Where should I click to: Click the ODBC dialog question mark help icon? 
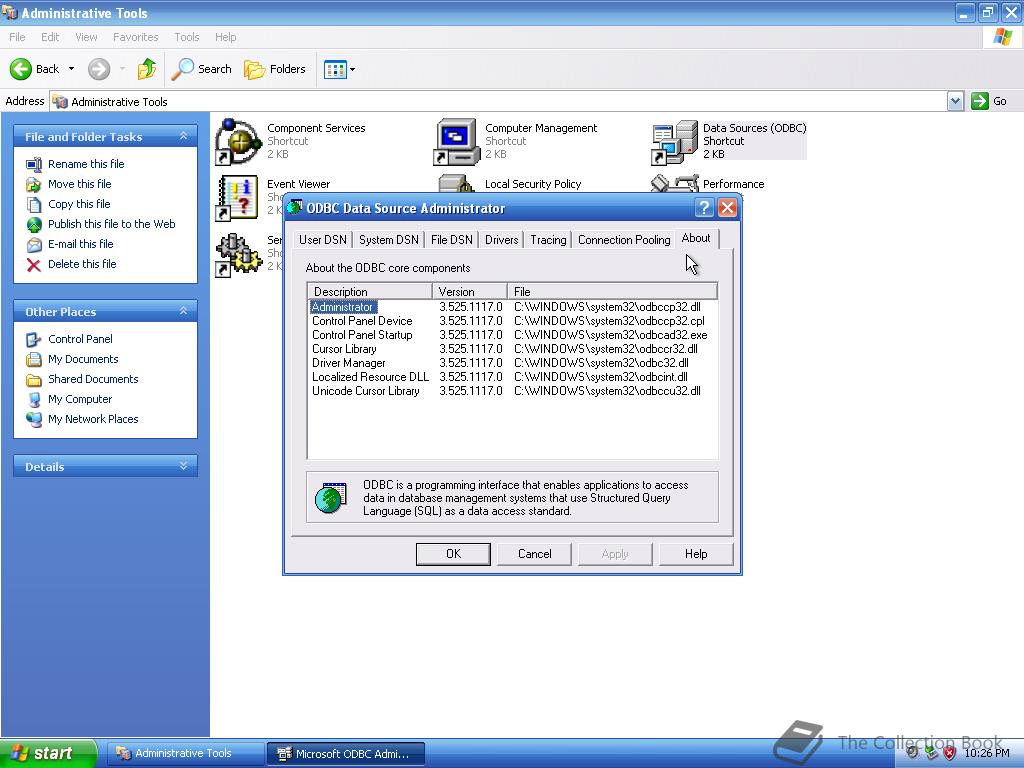click(704, 208)
